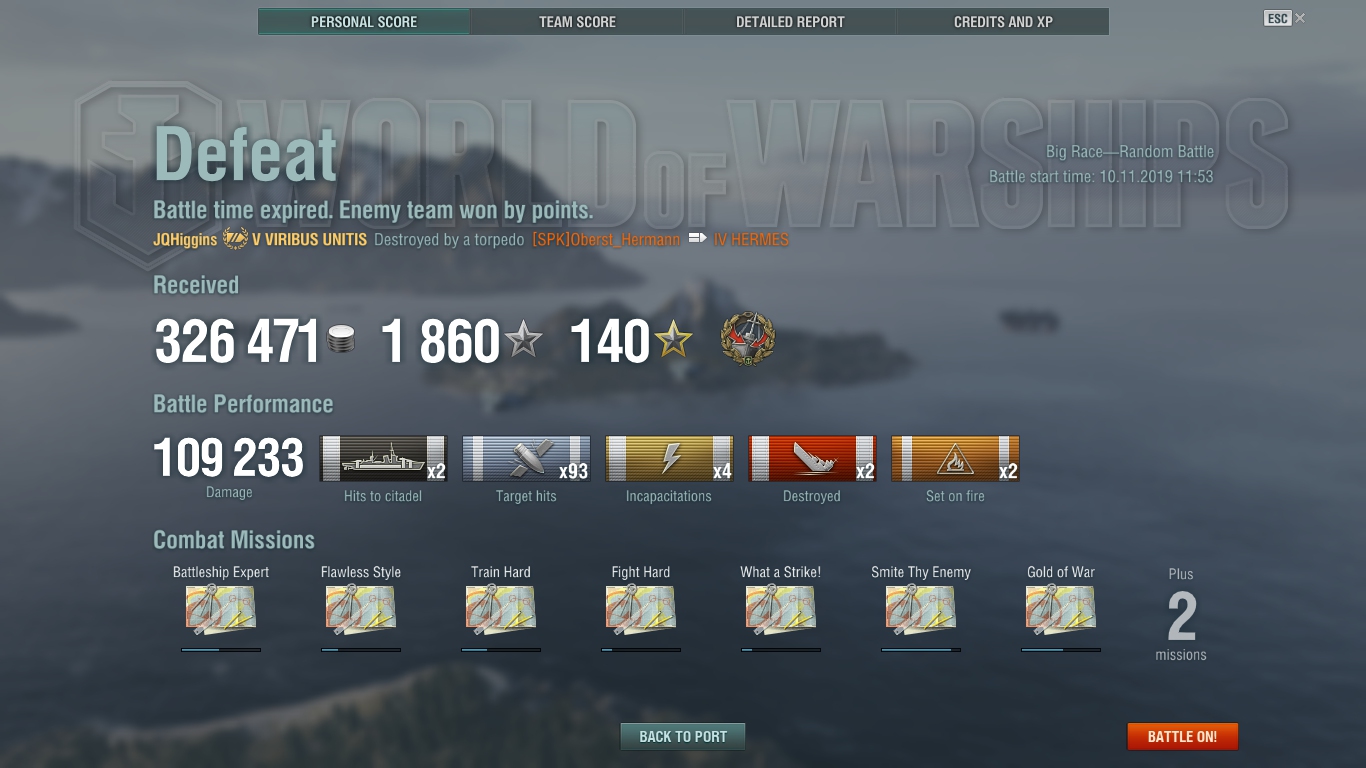Switch to the Team Score tab

pyautogui.click(x=577, y=22)
